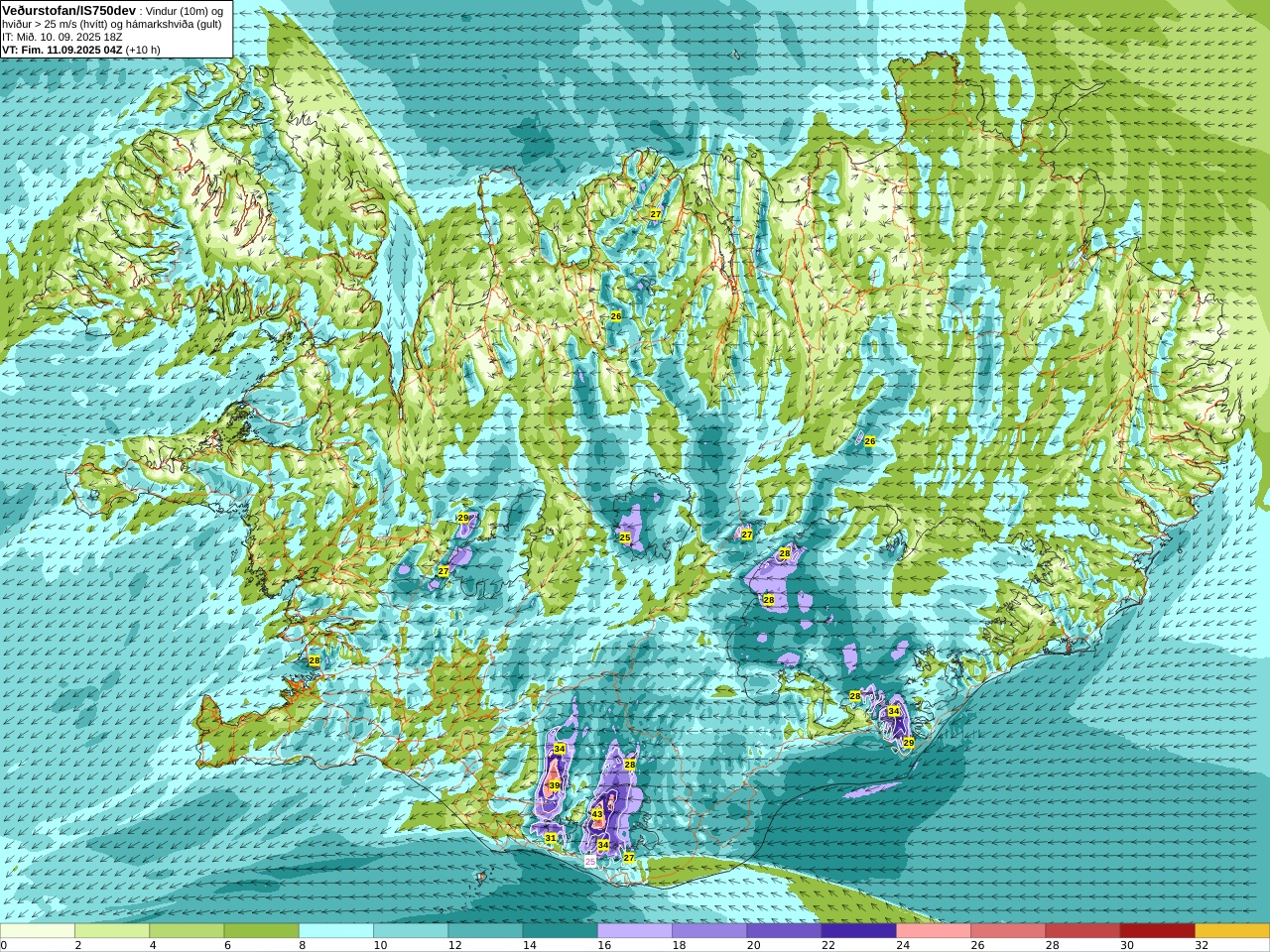Click the legend scale number 10
Image resolution: width=1270 pixels, height=952 pixels.
[x=380, y=945]
